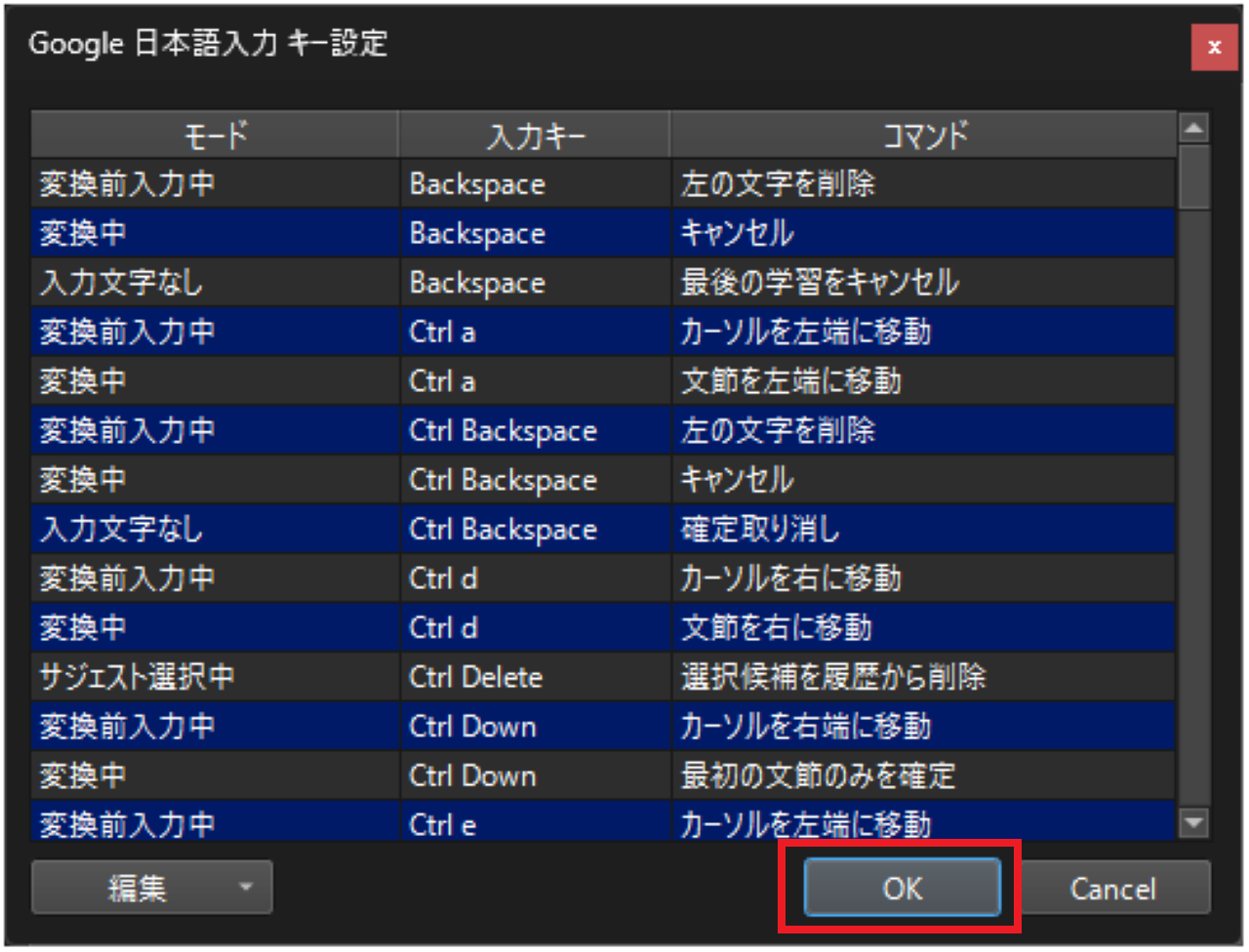Select the Ctrl d 文節を右に移動 row
This screenshot has width=1249, height=952.
click(x=390, y=627)
